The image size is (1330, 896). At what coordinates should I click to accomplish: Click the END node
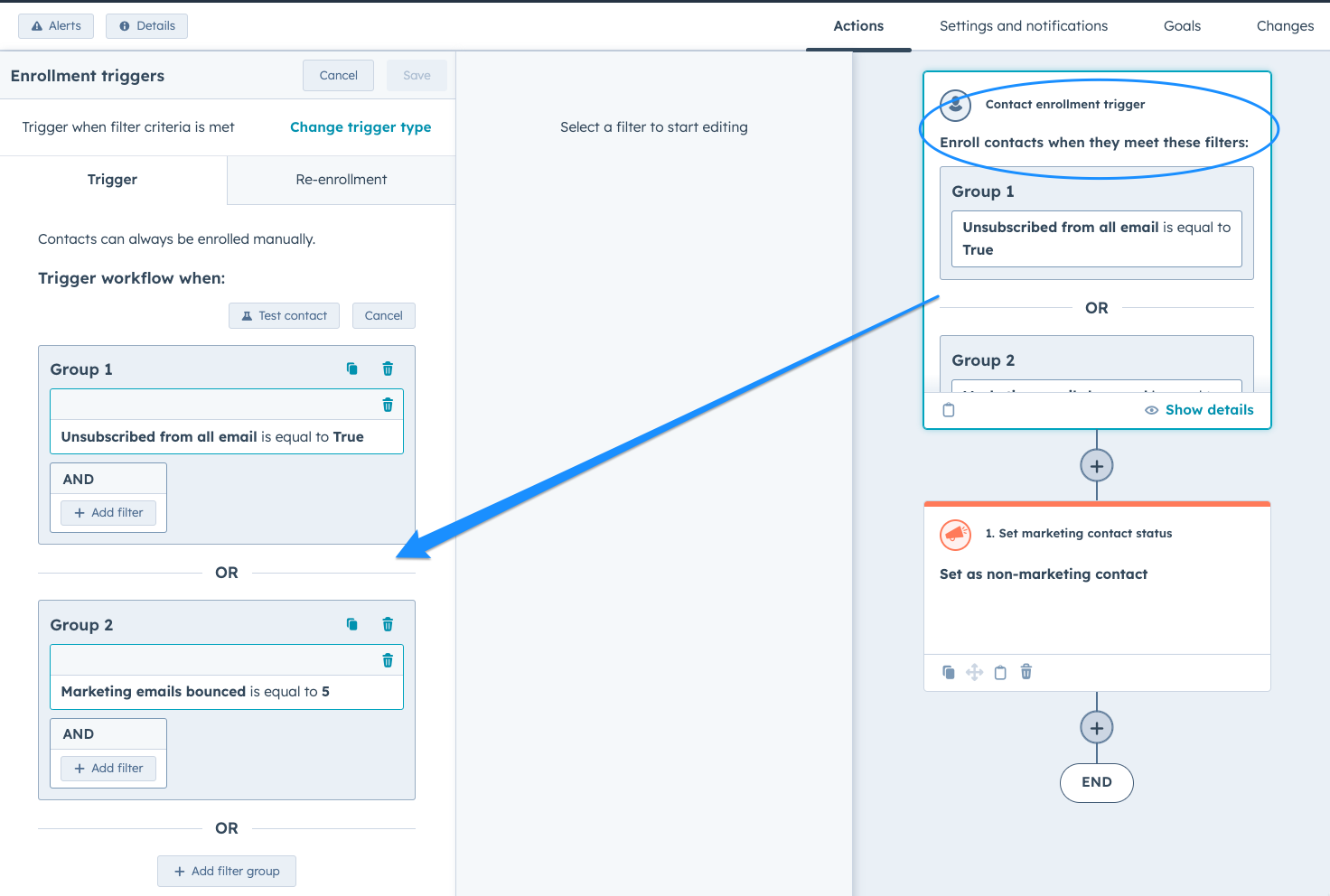coord(1096,783)
